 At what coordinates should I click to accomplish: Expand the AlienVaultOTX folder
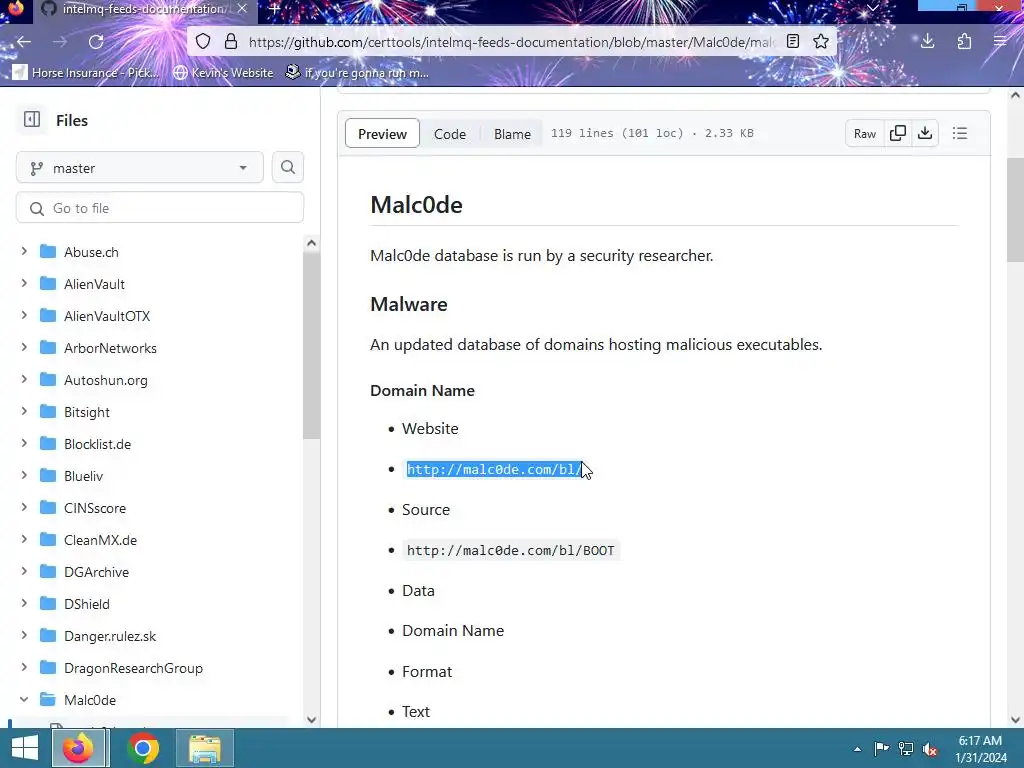tap(24, 315)
